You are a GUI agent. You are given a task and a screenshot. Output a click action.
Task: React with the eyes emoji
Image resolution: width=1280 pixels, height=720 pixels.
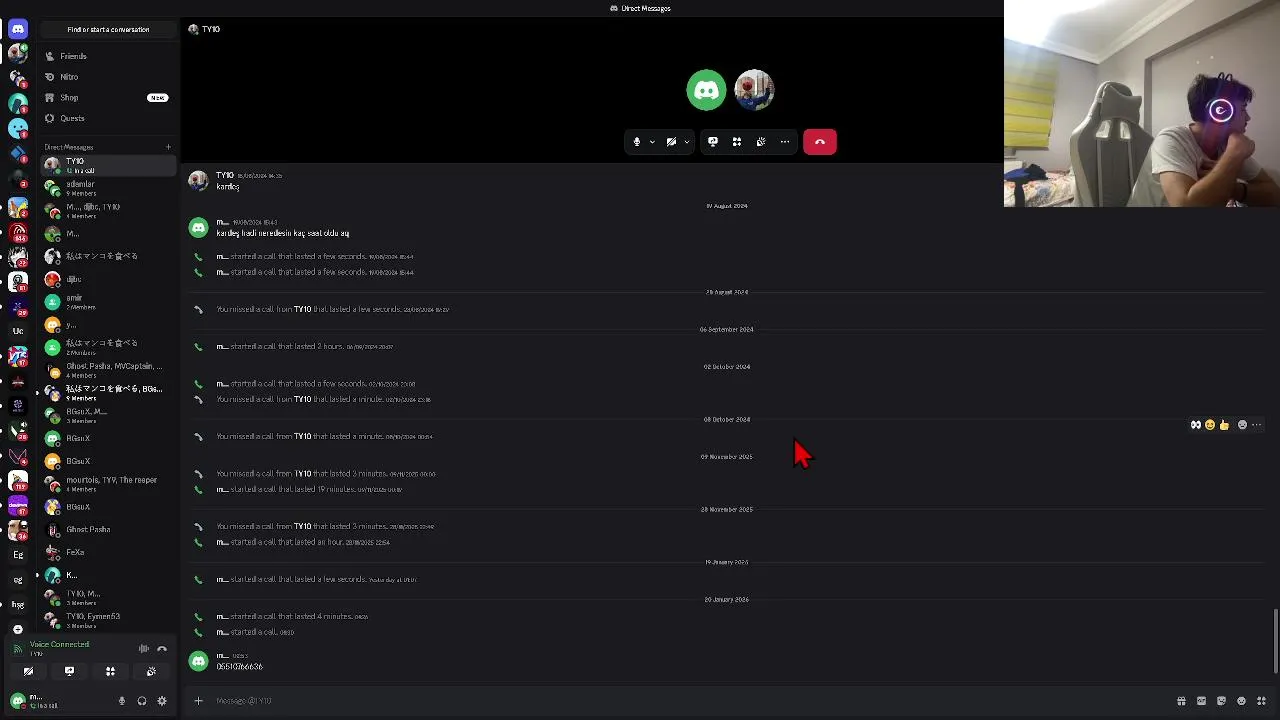(x=1196, y=425)
